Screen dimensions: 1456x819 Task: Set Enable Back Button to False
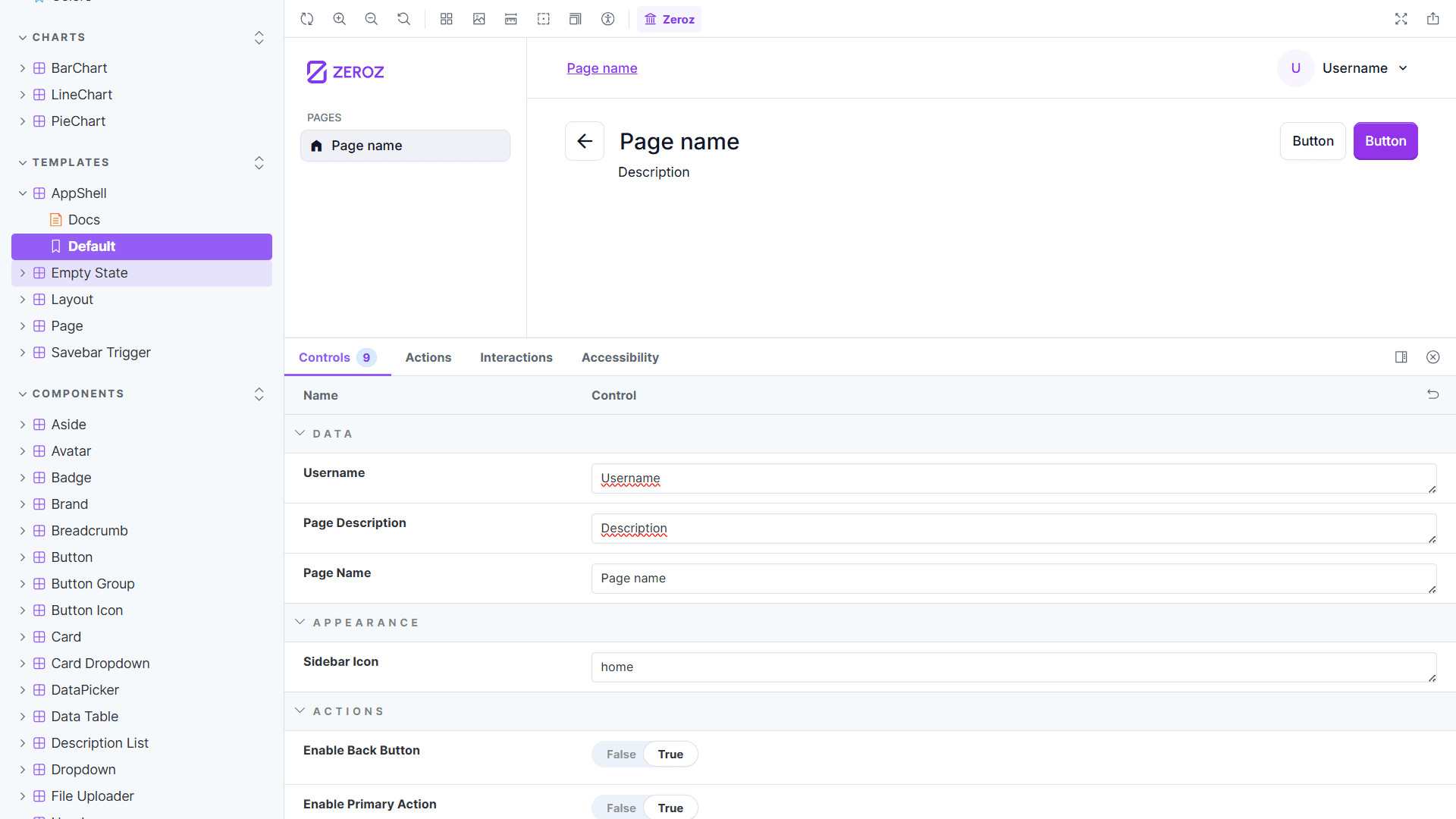(621, 755)
